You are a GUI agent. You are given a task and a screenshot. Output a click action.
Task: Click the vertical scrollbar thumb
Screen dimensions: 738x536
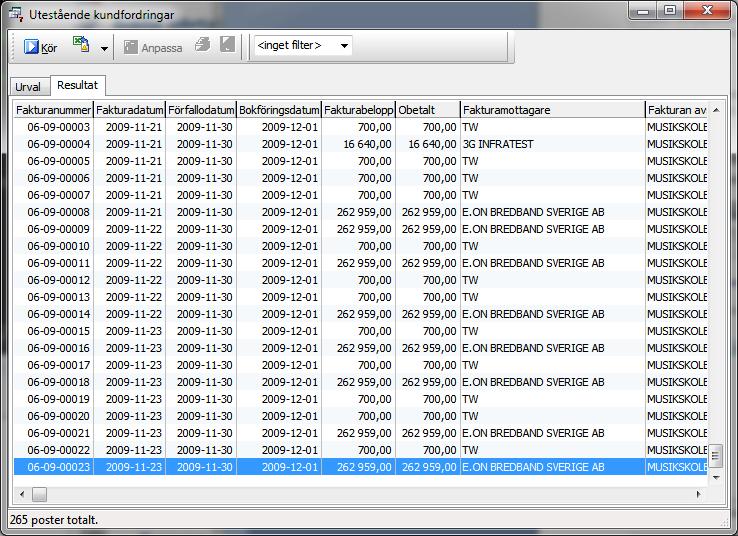coord(716,456)
